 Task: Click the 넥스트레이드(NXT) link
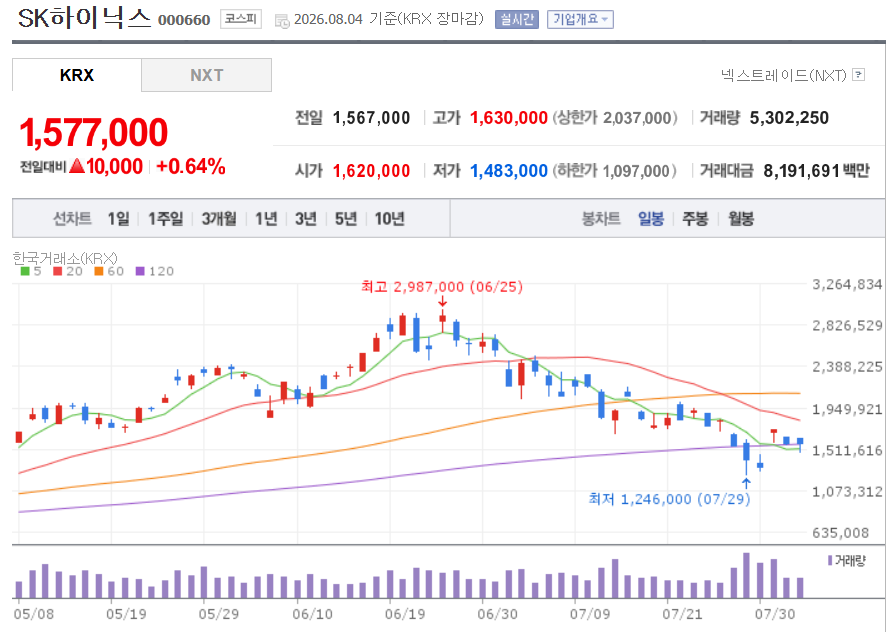784,75
